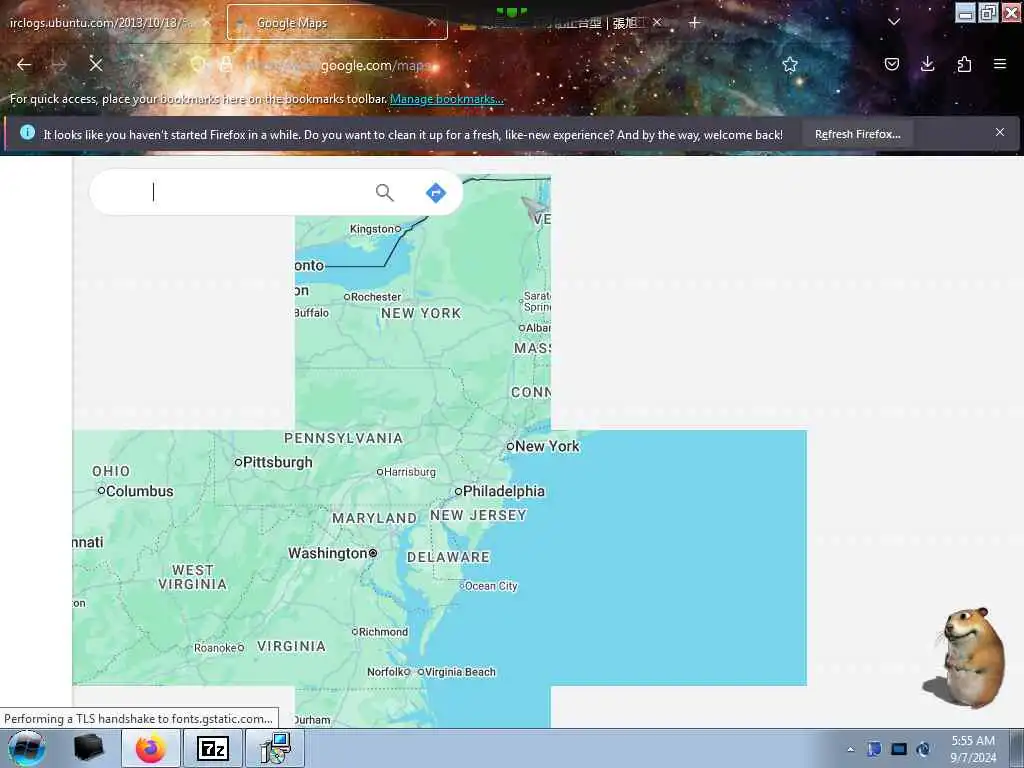This screenshot has height=768, width=1024.
Task: Open the black folder taskbar icon
Action: pos(89,748)
